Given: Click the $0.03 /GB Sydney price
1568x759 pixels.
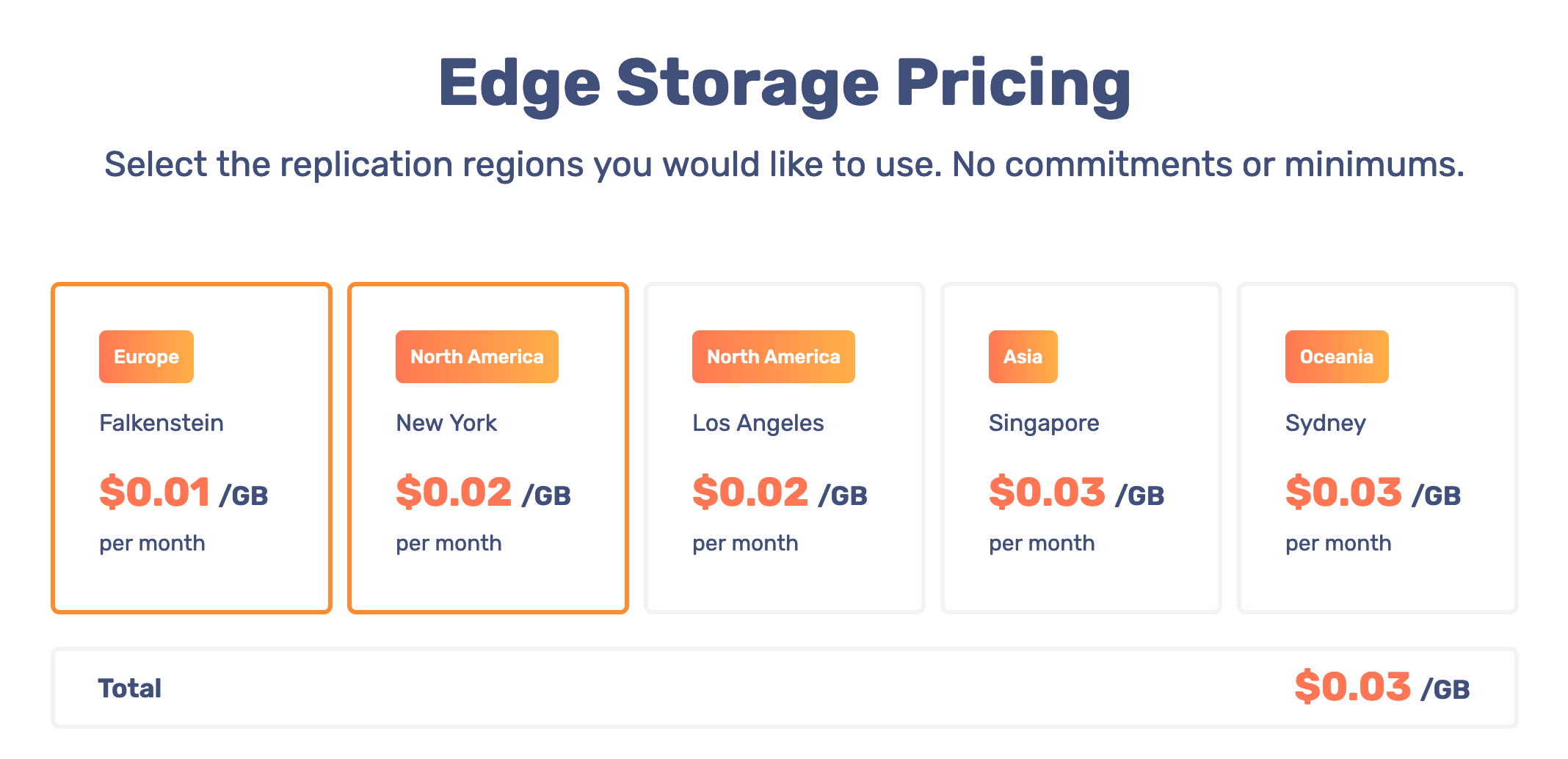Looking at the screenshot, I should (1373, 492).
